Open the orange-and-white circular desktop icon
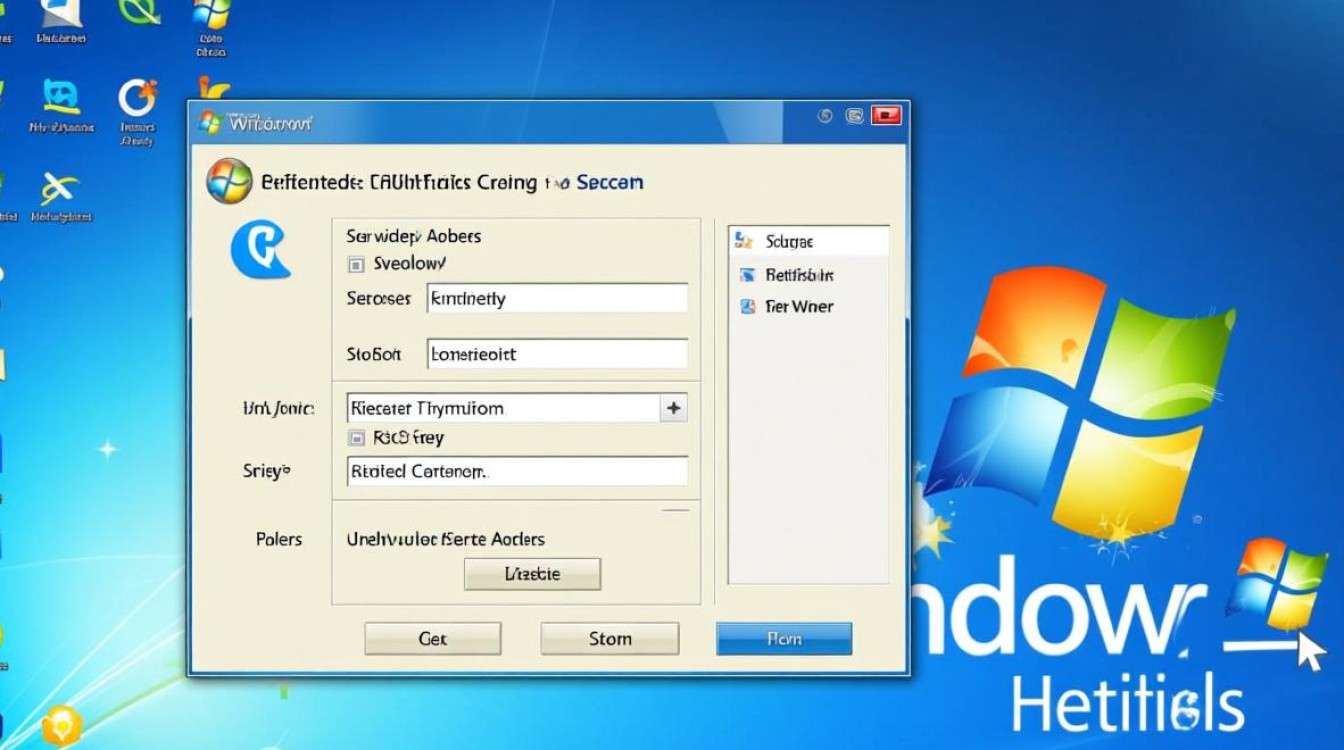The height and width of the screenshot is (750, 1344). pyautogui.click(x=137, y=99)
